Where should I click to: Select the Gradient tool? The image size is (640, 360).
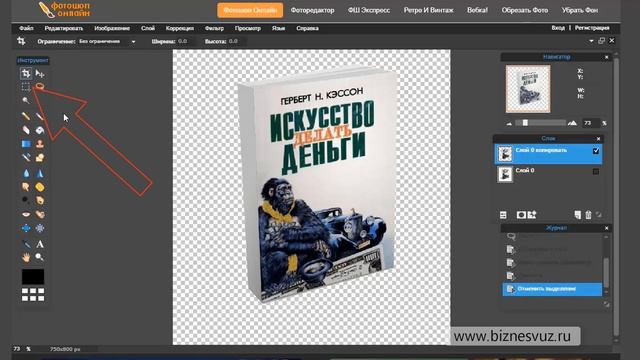[x=26, y=144]
